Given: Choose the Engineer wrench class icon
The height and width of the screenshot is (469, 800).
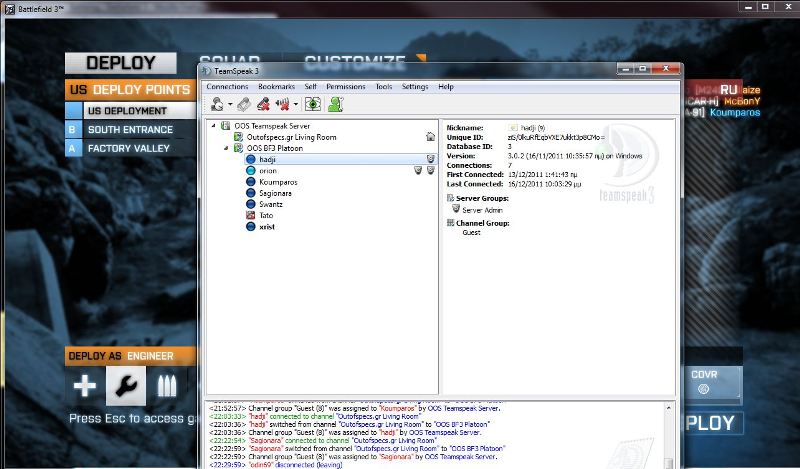Looking at the screenshot, I should pyautogui.click(x=126, y=386).
